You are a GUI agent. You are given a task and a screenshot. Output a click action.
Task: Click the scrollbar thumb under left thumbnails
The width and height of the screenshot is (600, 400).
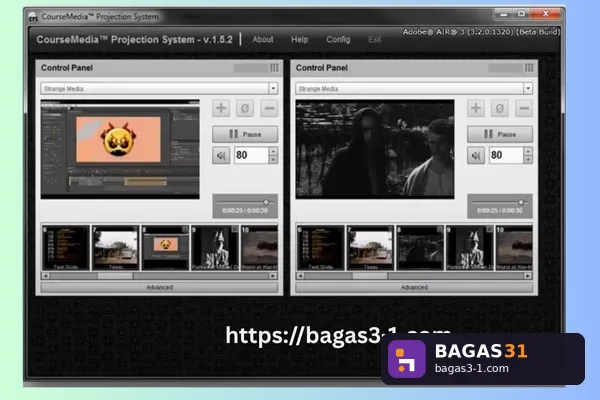point(115,276)
